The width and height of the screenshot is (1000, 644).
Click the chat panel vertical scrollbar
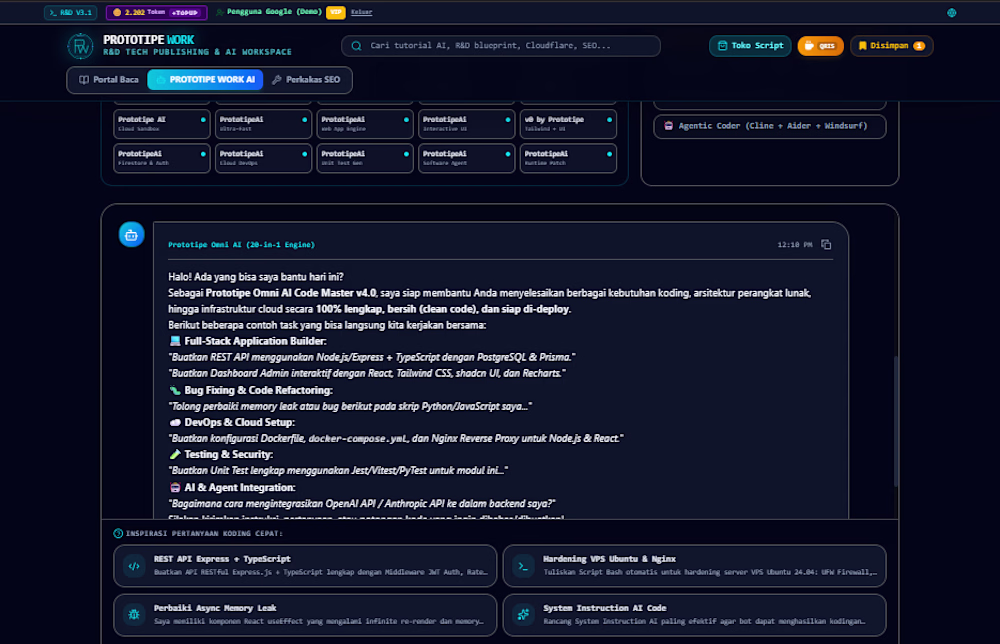[895, 421]
